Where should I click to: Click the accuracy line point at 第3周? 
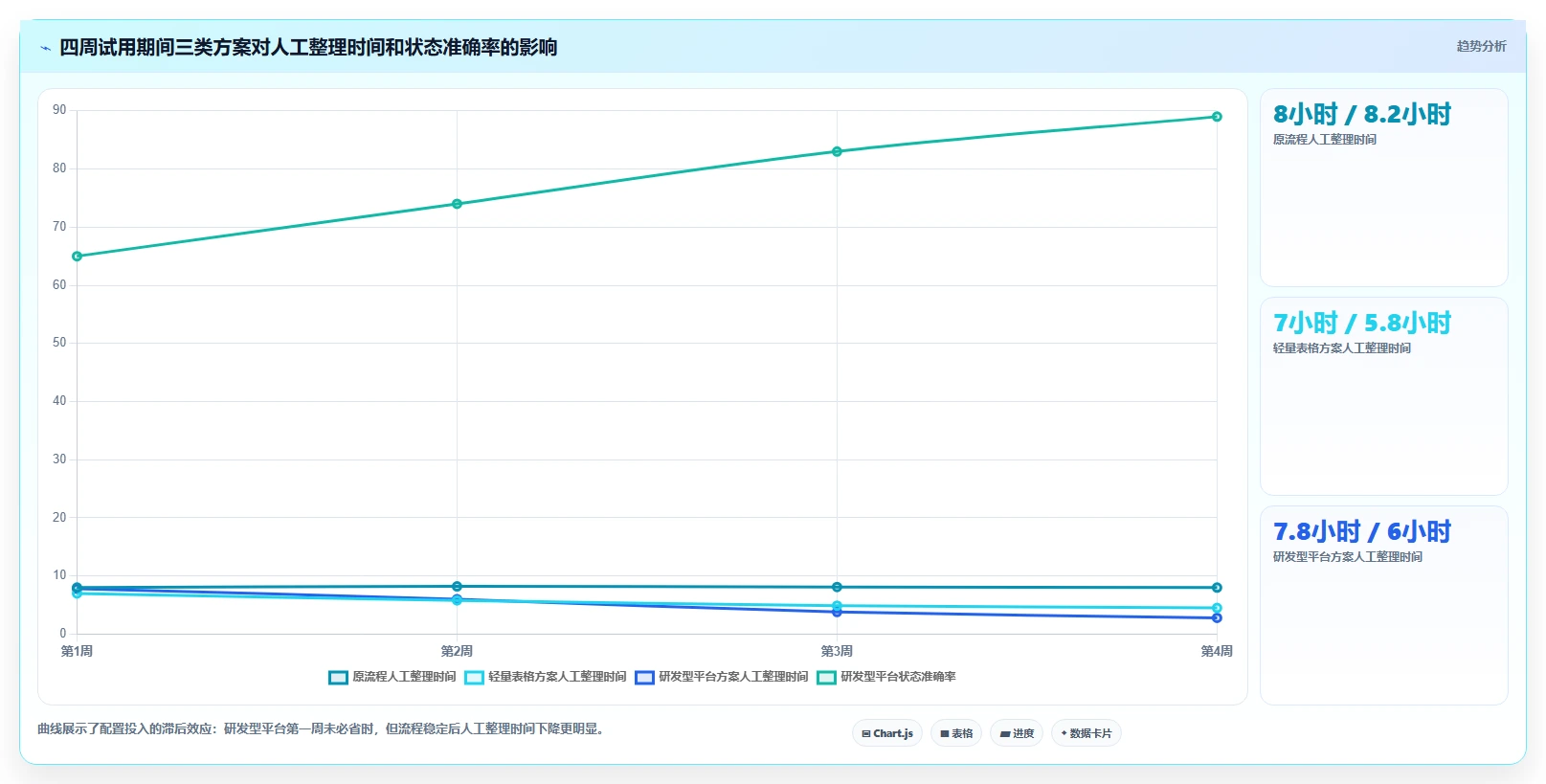pyautogui.click(x=837, y=151)
